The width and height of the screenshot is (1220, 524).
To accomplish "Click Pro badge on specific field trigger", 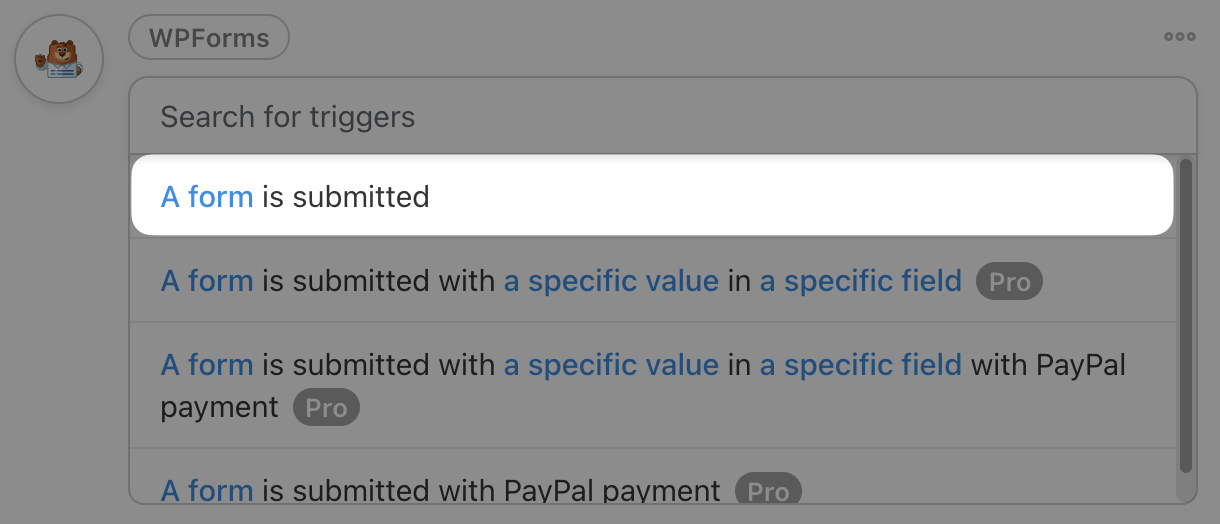I will 1009,282.
